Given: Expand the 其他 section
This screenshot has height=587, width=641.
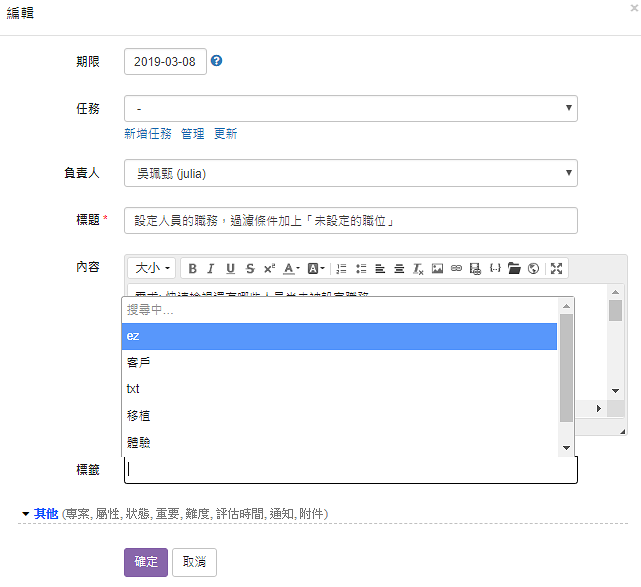Looking at the screenshot, I should (x=46, y=514).
